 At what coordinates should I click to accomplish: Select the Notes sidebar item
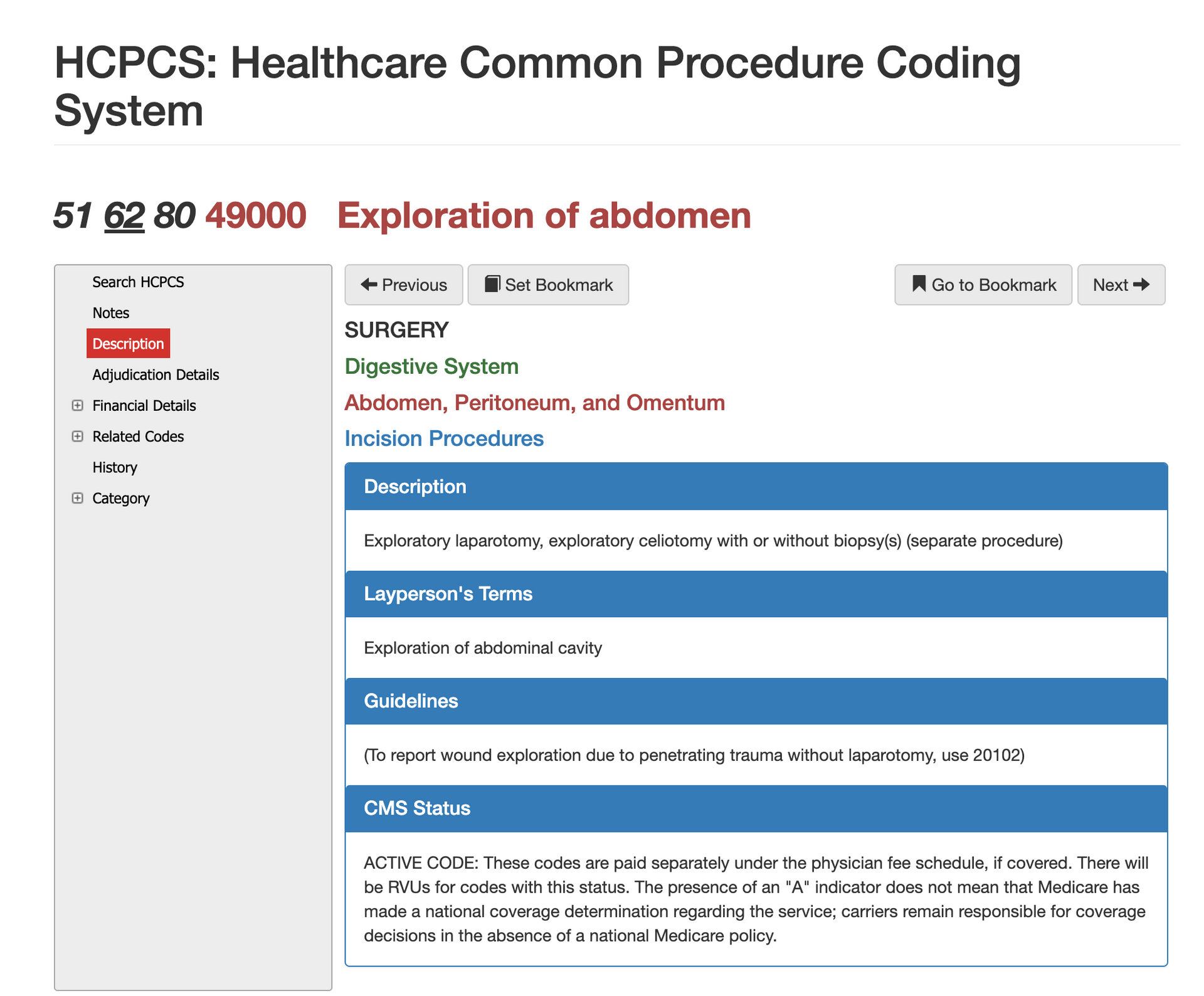[110, 312]
